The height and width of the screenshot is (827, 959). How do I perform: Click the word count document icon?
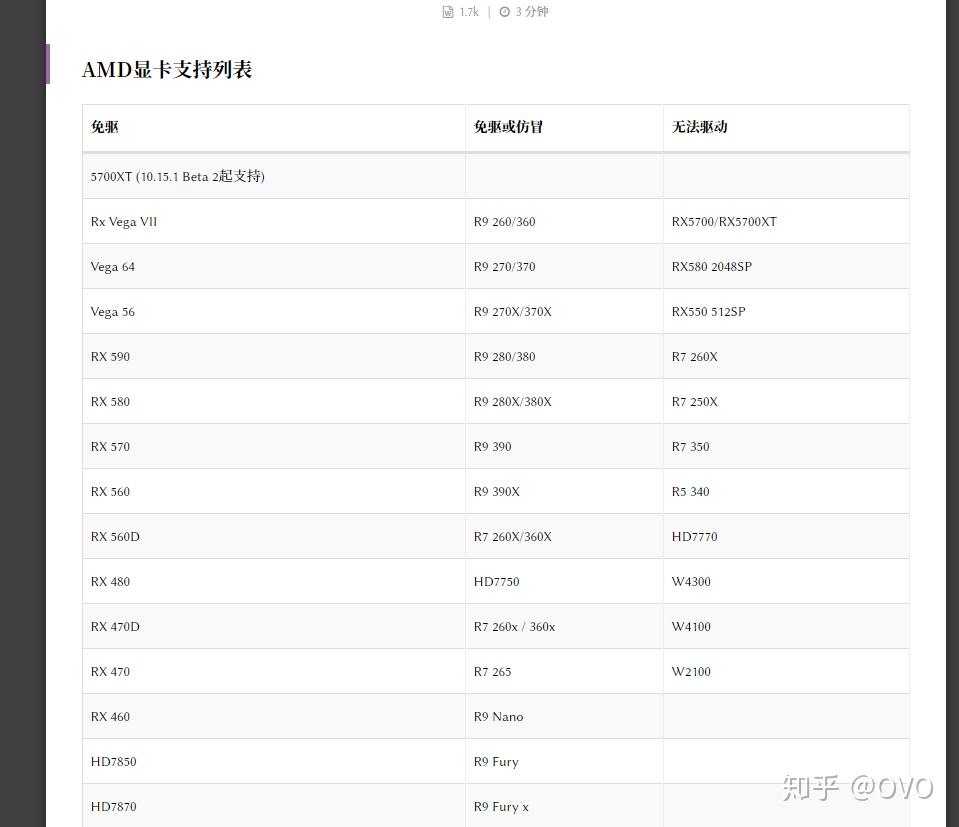click(448, 12)
